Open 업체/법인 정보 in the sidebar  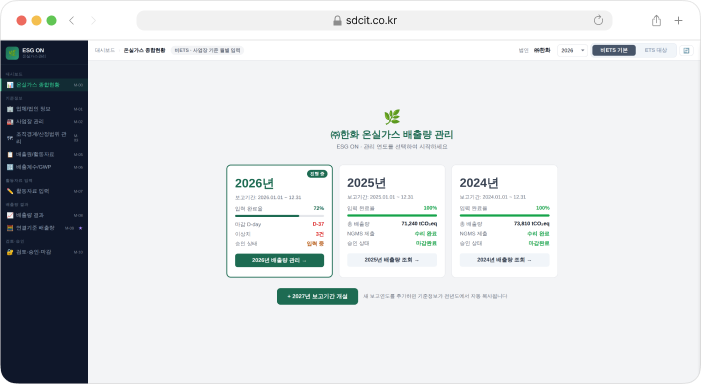pyautogui.click(x=44, y=109)
